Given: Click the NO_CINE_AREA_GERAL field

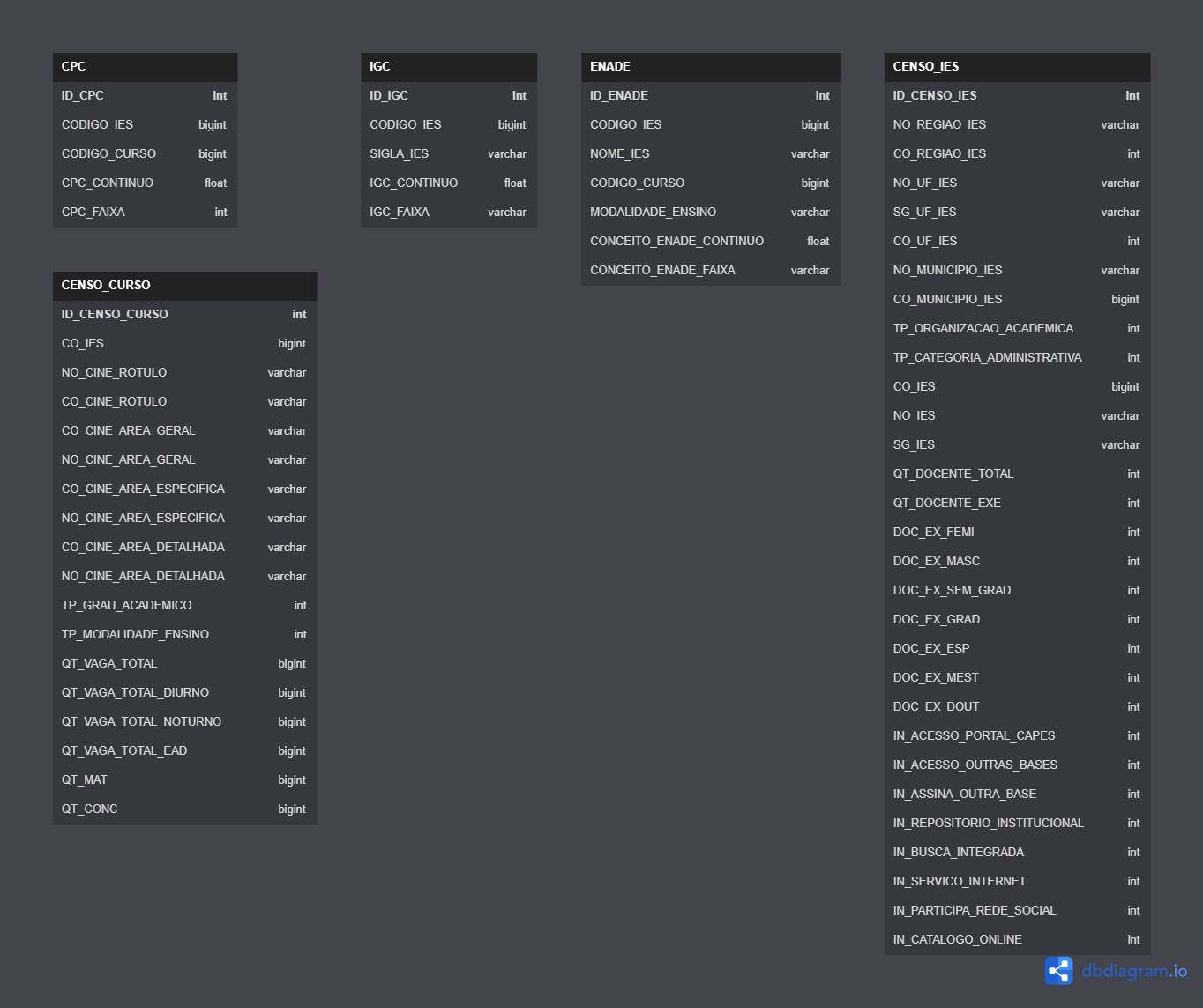Looking at the screenshot, I should [184, 460].
